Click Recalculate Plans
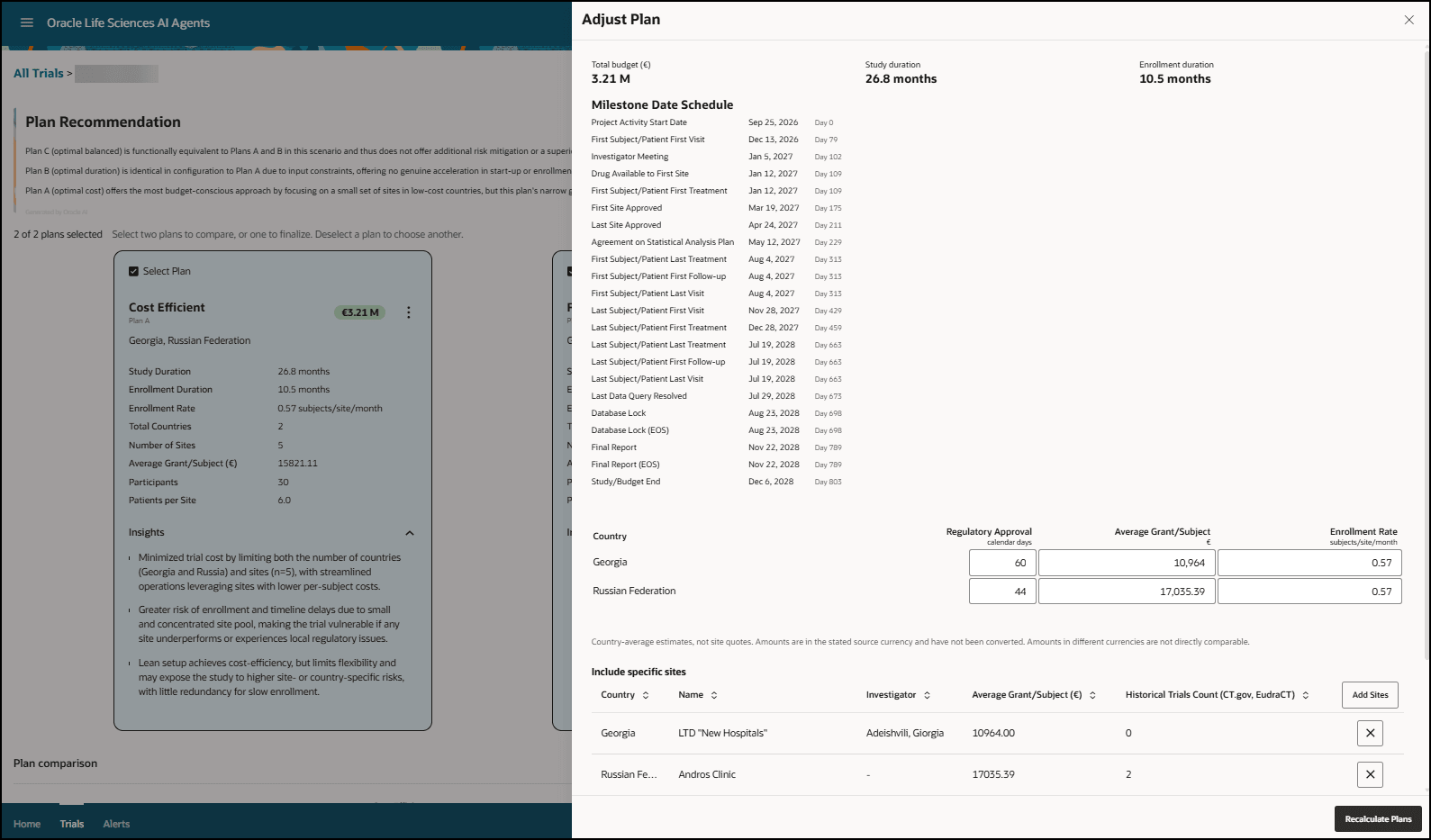Screen dimensions: 1431x840 pyautogui.click(x=1378, y=819)
